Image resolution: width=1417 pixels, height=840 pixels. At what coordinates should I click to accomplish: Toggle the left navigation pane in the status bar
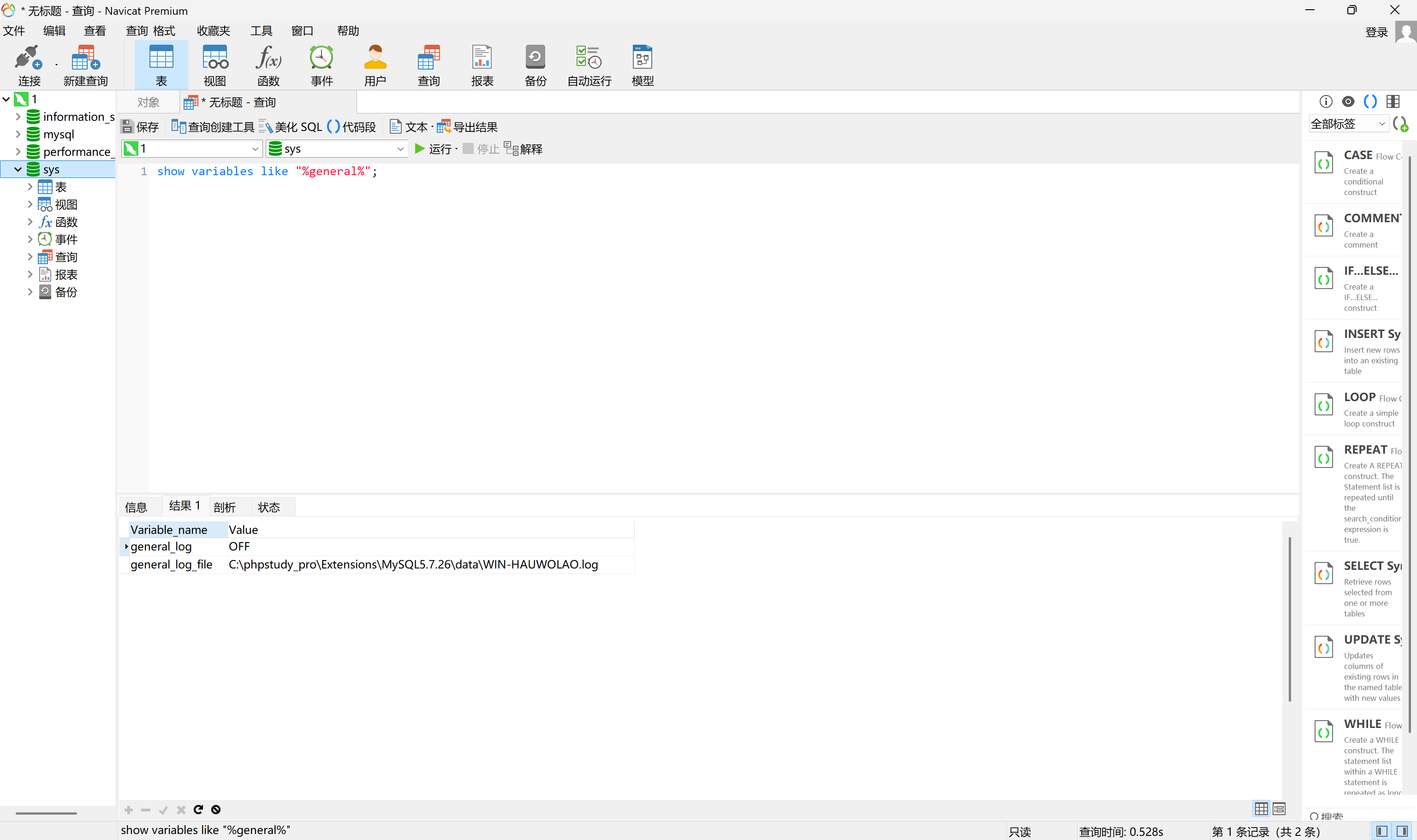pos(1382,831)
